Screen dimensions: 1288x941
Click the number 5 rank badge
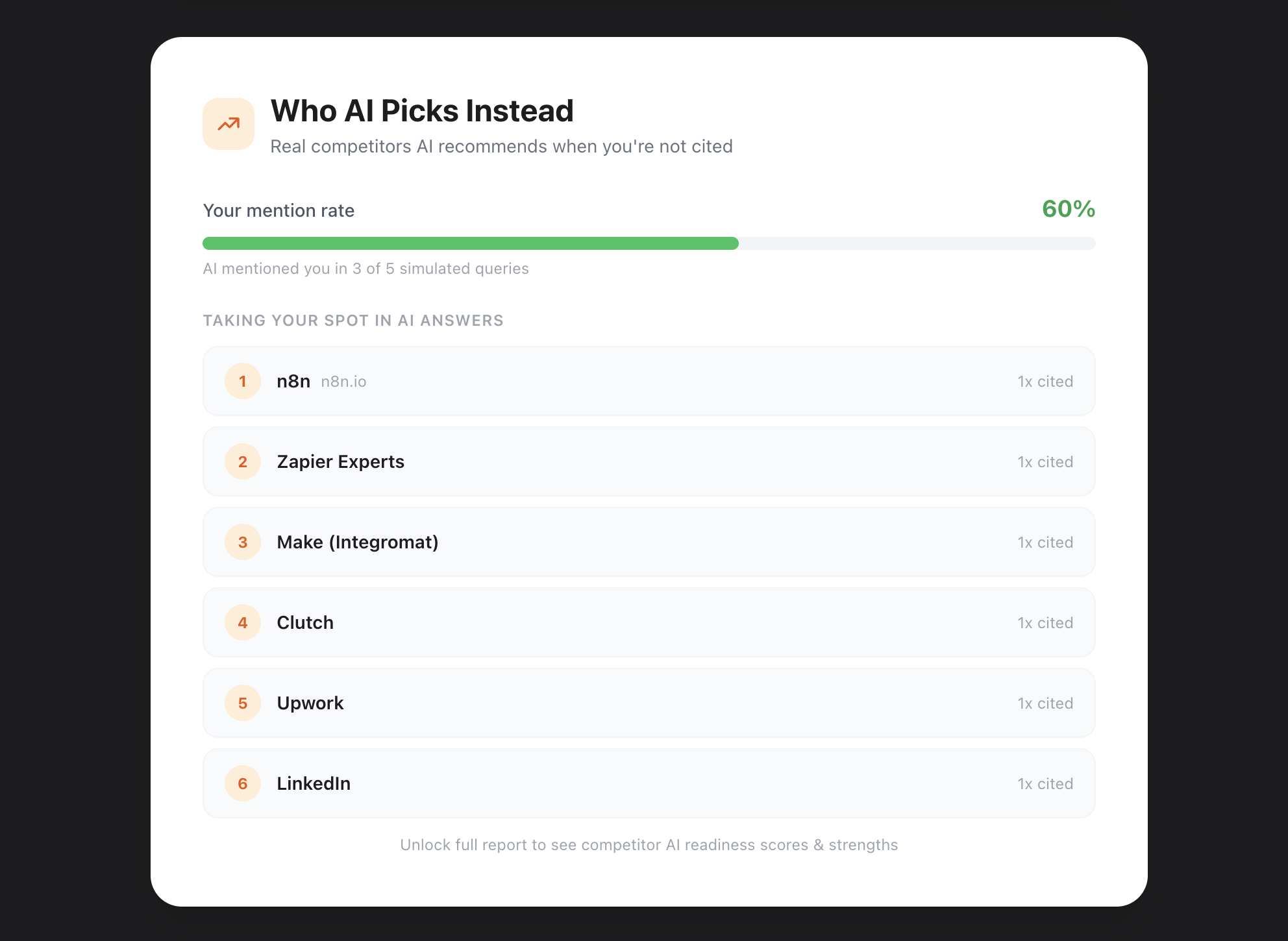coord(243,703)
